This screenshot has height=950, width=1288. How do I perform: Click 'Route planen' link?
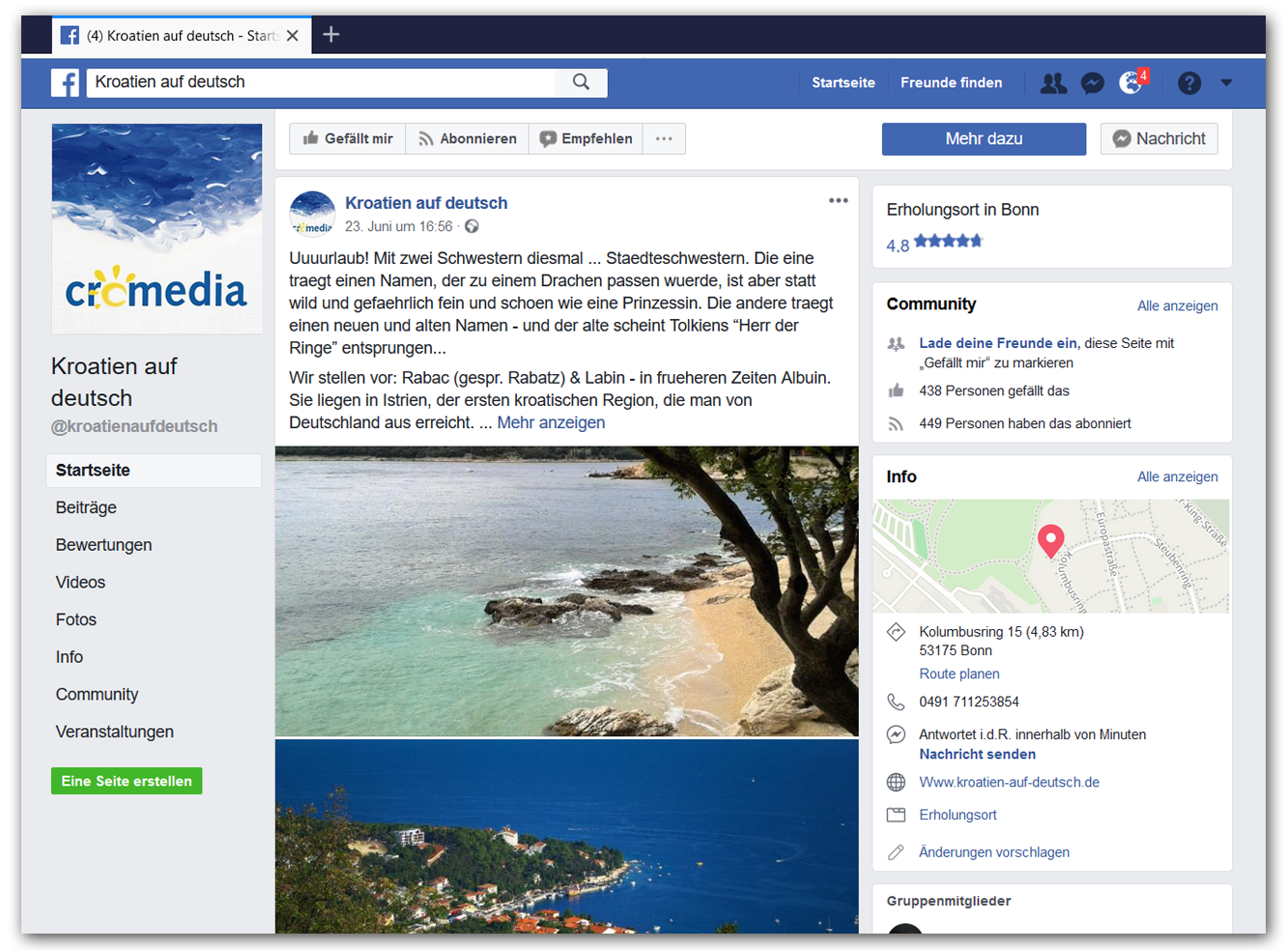pos(959,675)
